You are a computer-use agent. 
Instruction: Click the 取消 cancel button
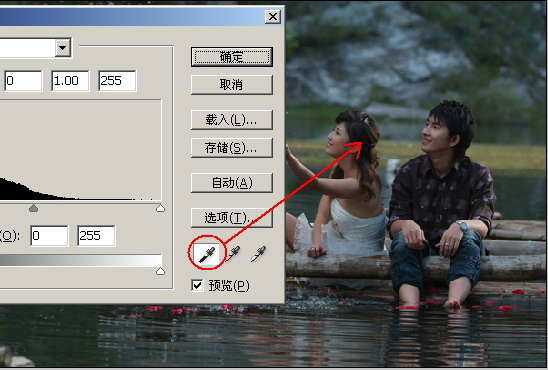pyautogui.click(x=232, y=85)
